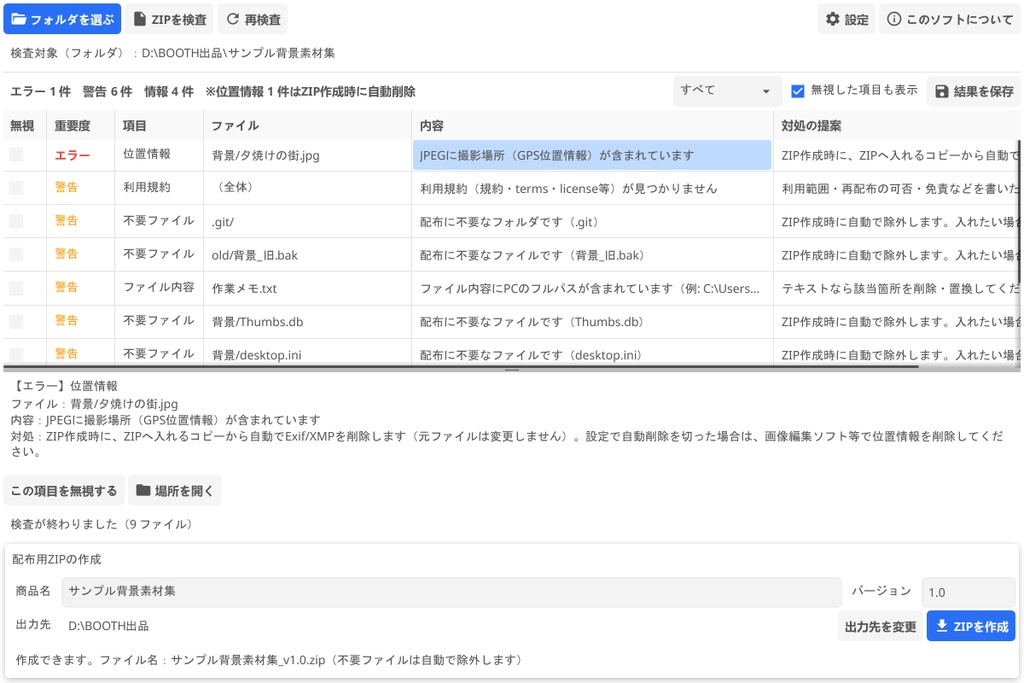Click the folder icon in 場所を開く
Screen dimensions: 1024x683
click(x=143, y=490)
